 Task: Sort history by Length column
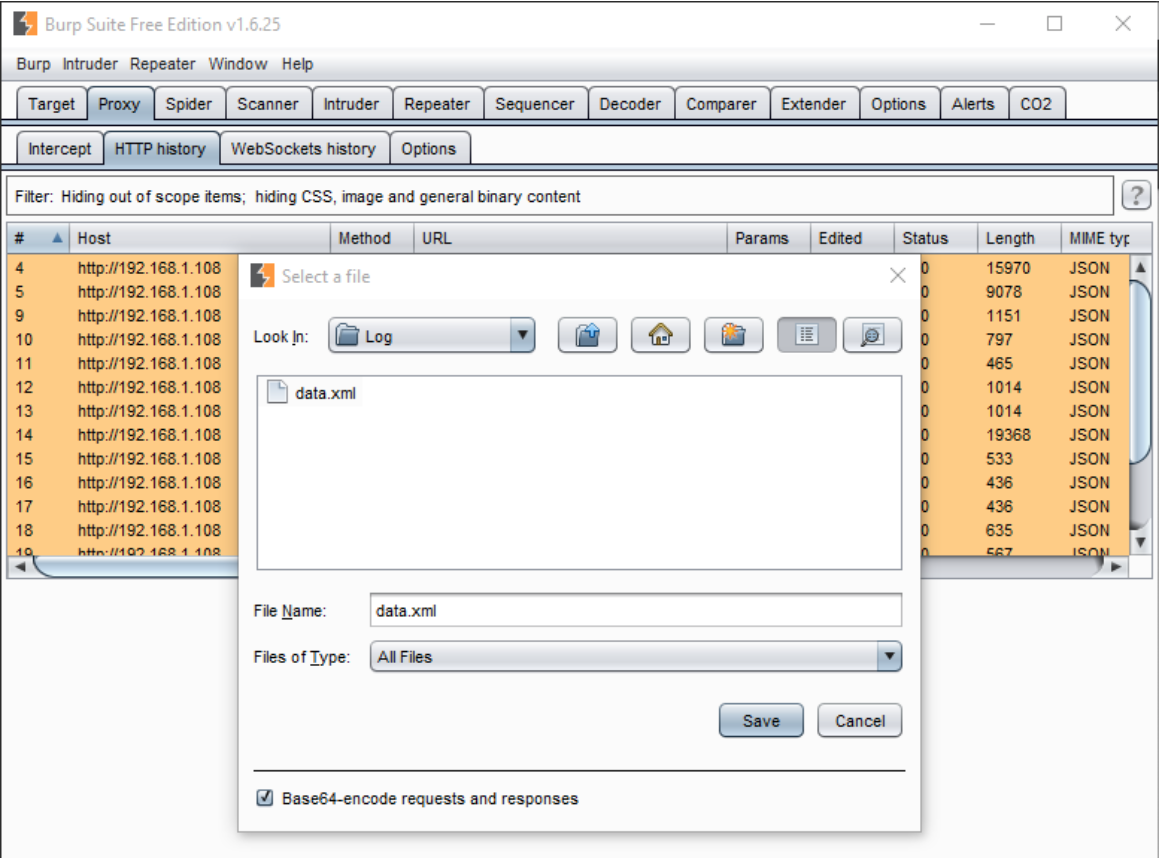point(1019,238)
